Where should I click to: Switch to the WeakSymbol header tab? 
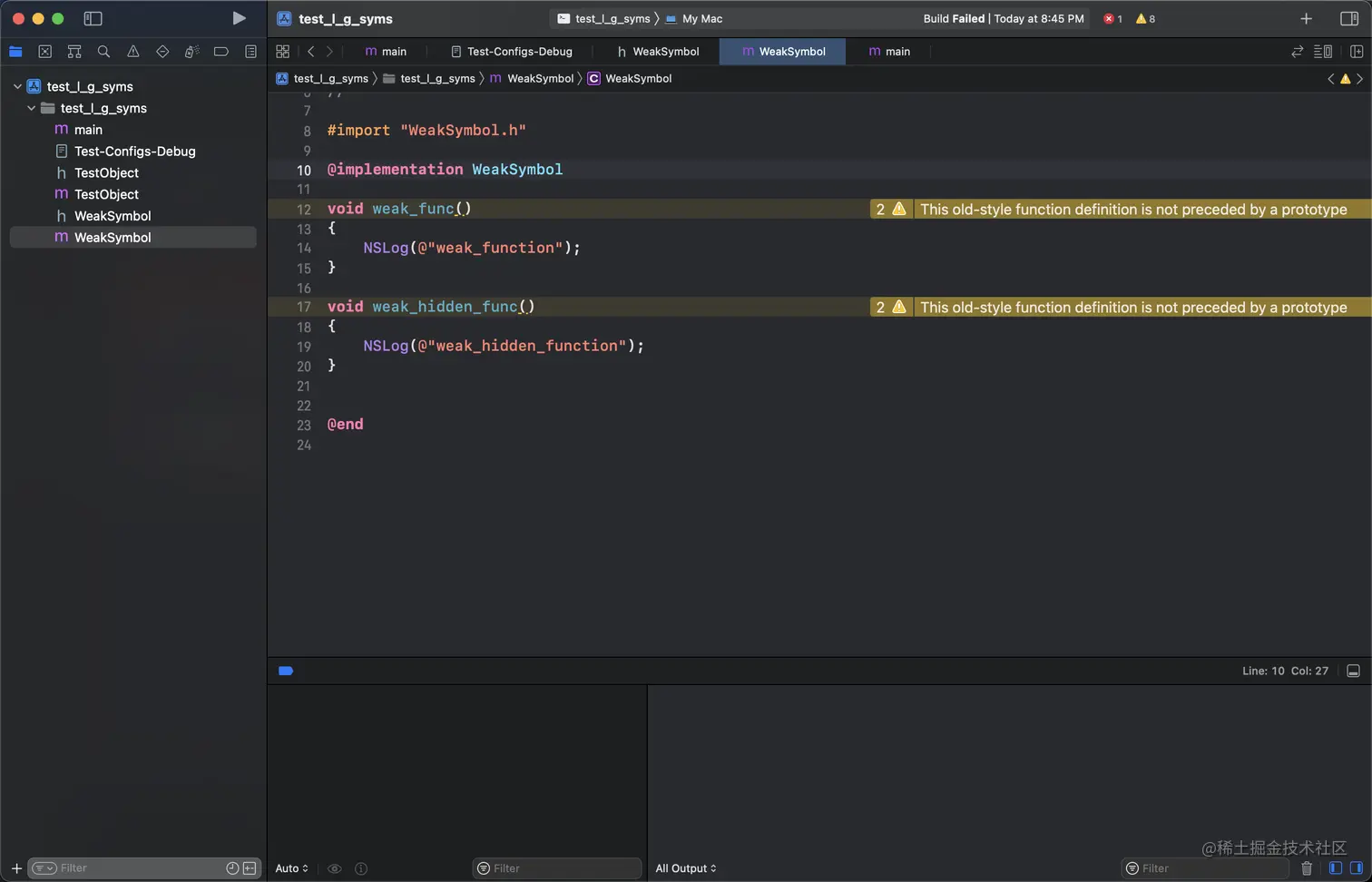(x=658, y=52)
